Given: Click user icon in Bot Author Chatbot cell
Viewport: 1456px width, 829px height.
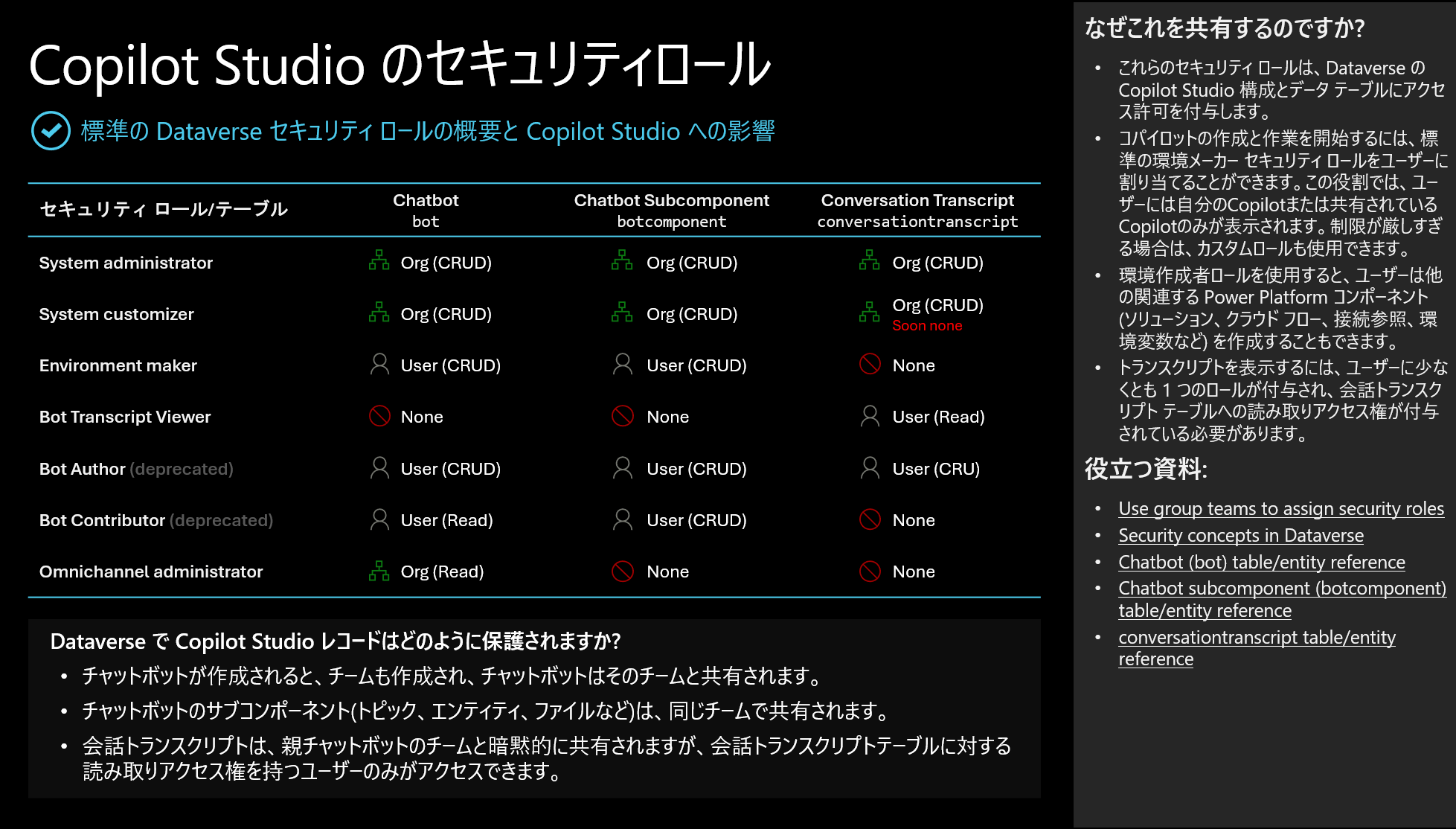Looking at the screenshot, I should [379, 467].
